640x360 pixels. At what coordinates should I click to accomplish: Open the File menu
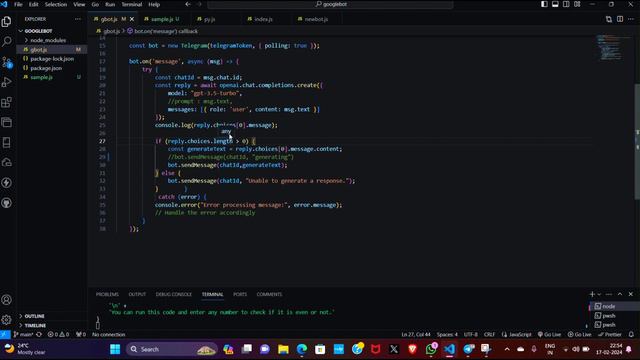tap(18, 4)
